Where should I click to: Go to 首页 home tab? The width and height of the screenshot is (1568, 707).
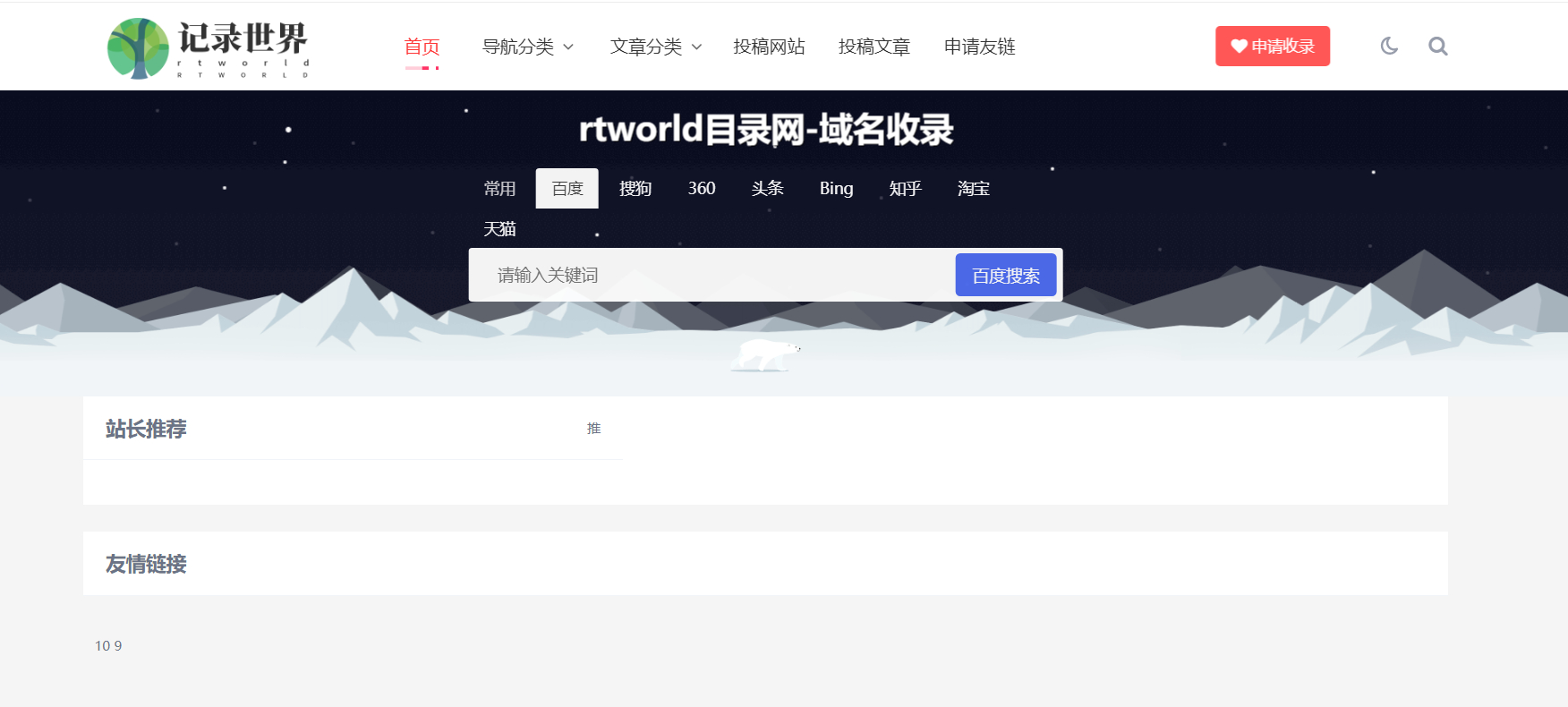422,47
